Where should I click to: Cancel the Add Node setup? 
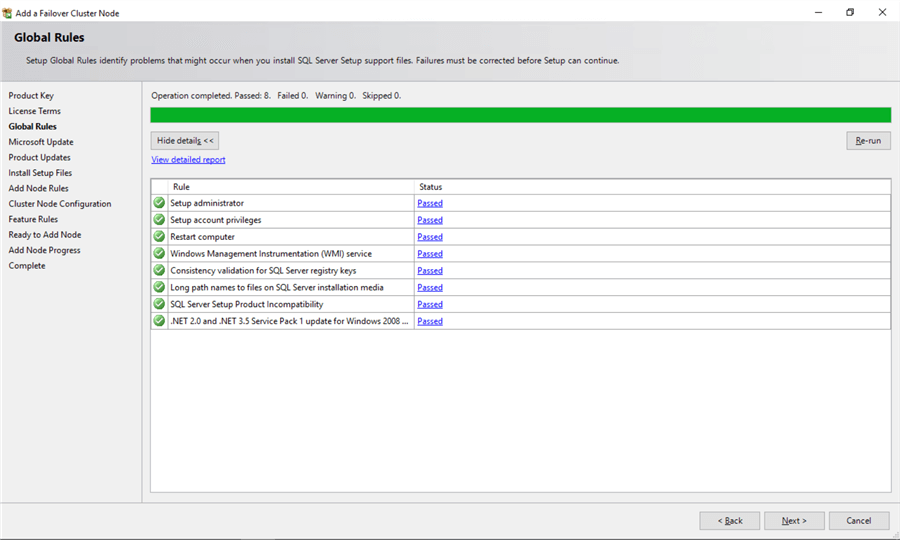coord(859,520)
